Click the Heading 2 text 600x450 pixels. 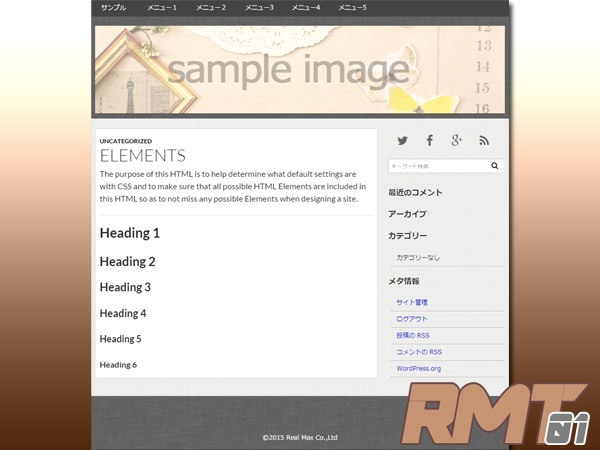[127, 262]
